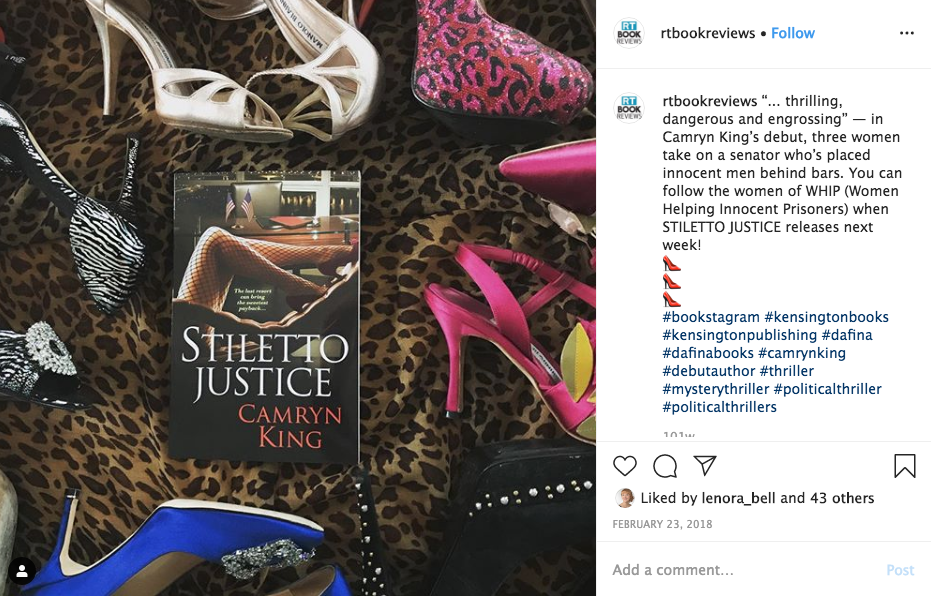Open the #politicalthriller hashtag

point(828,389)
